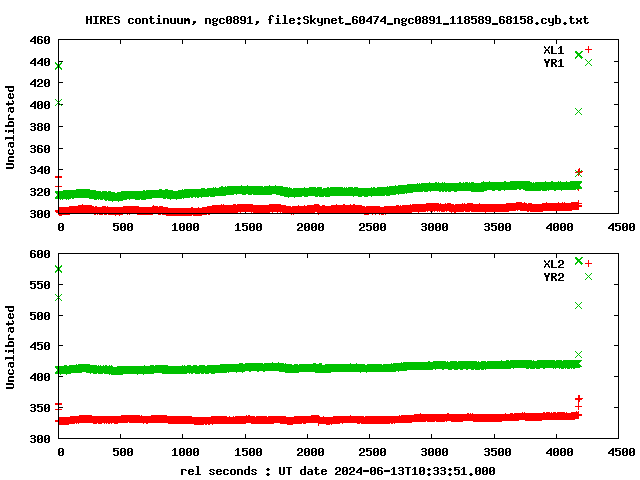Image resolution: width=640 pixels, height=480 pixels.
Task: Click the isolated green YR1 outlier near 393
Action: point(578,111)
